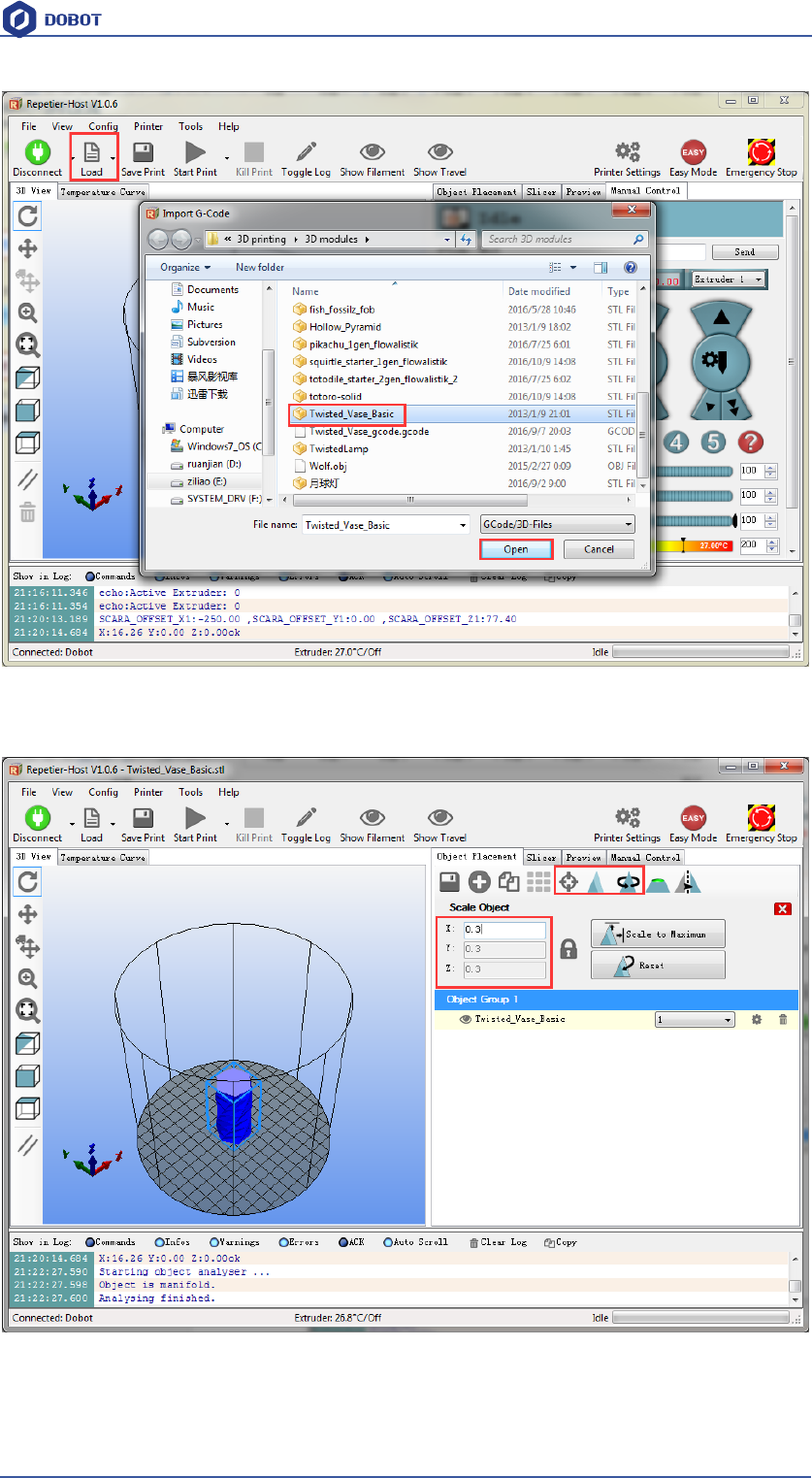Toggle Warnings filter in the Twisted_Vase_Basic.stl window log
Screen dimensions: 812x1478
pyautogui.click(x=233, y=1242)
